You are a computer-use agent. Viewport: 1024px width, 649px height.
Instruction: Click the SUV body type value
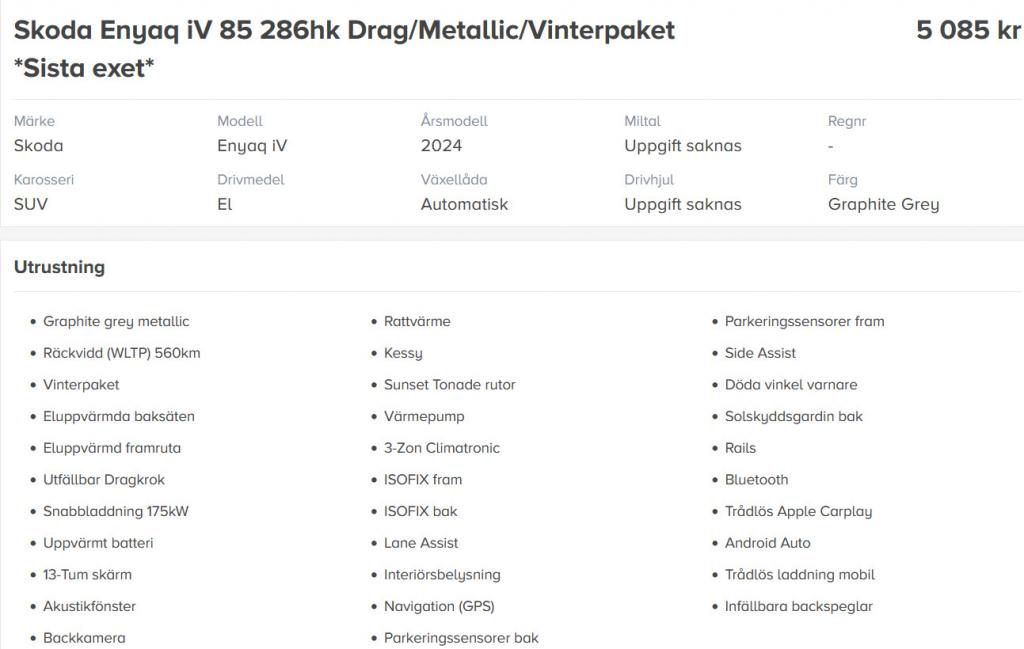pos(31,204)
